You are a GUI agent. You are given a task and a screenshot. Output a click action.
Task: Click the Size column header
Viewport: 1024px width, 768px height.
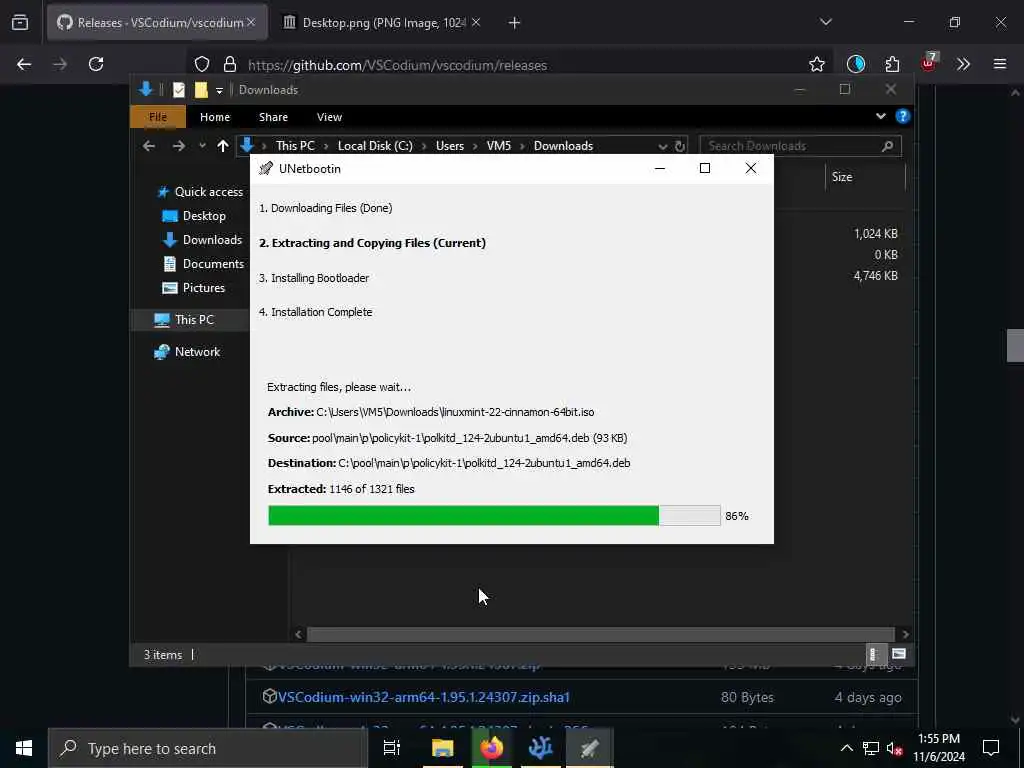(865, 177)
